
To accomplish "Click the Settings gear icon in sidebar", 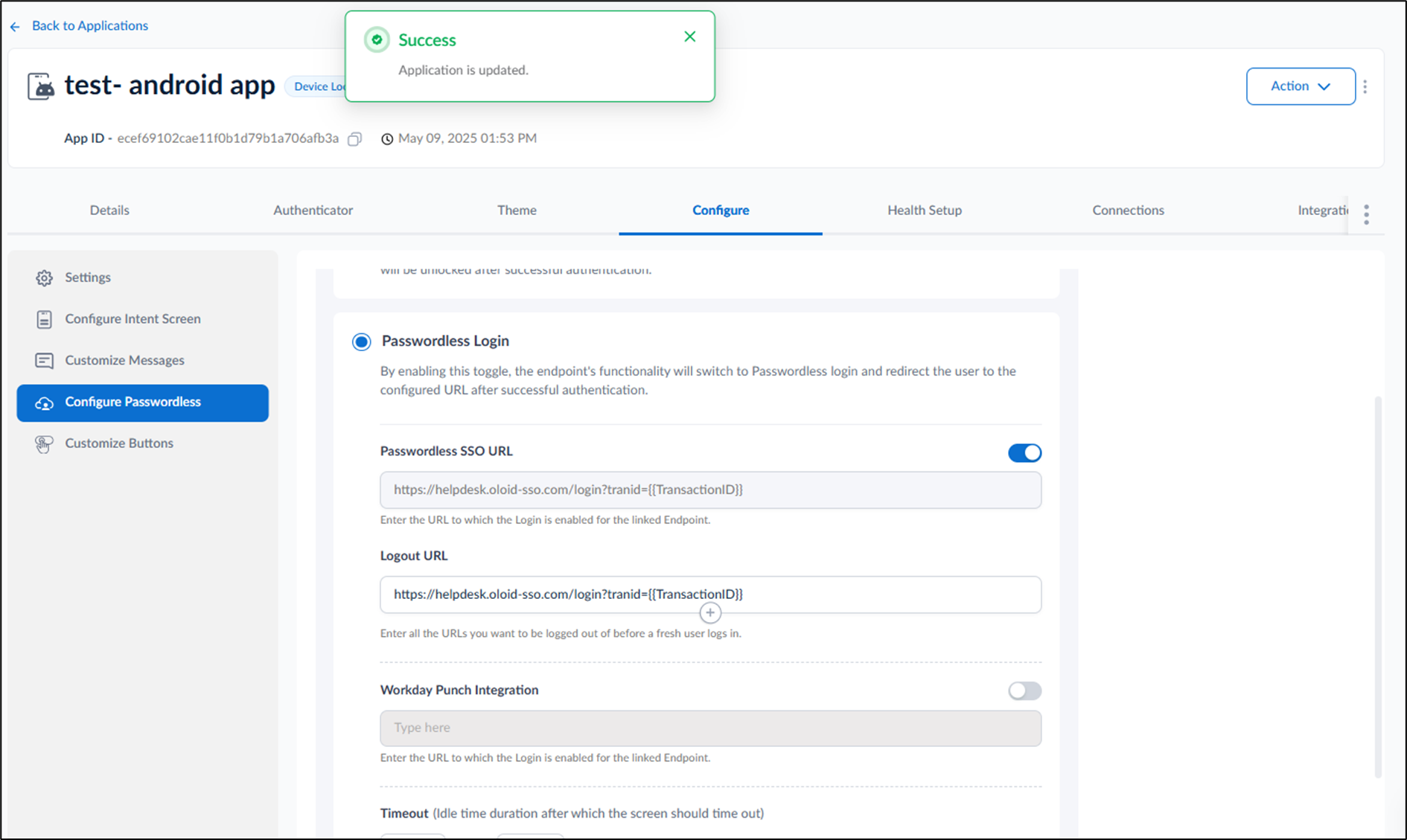I will (x=45, y=278).
